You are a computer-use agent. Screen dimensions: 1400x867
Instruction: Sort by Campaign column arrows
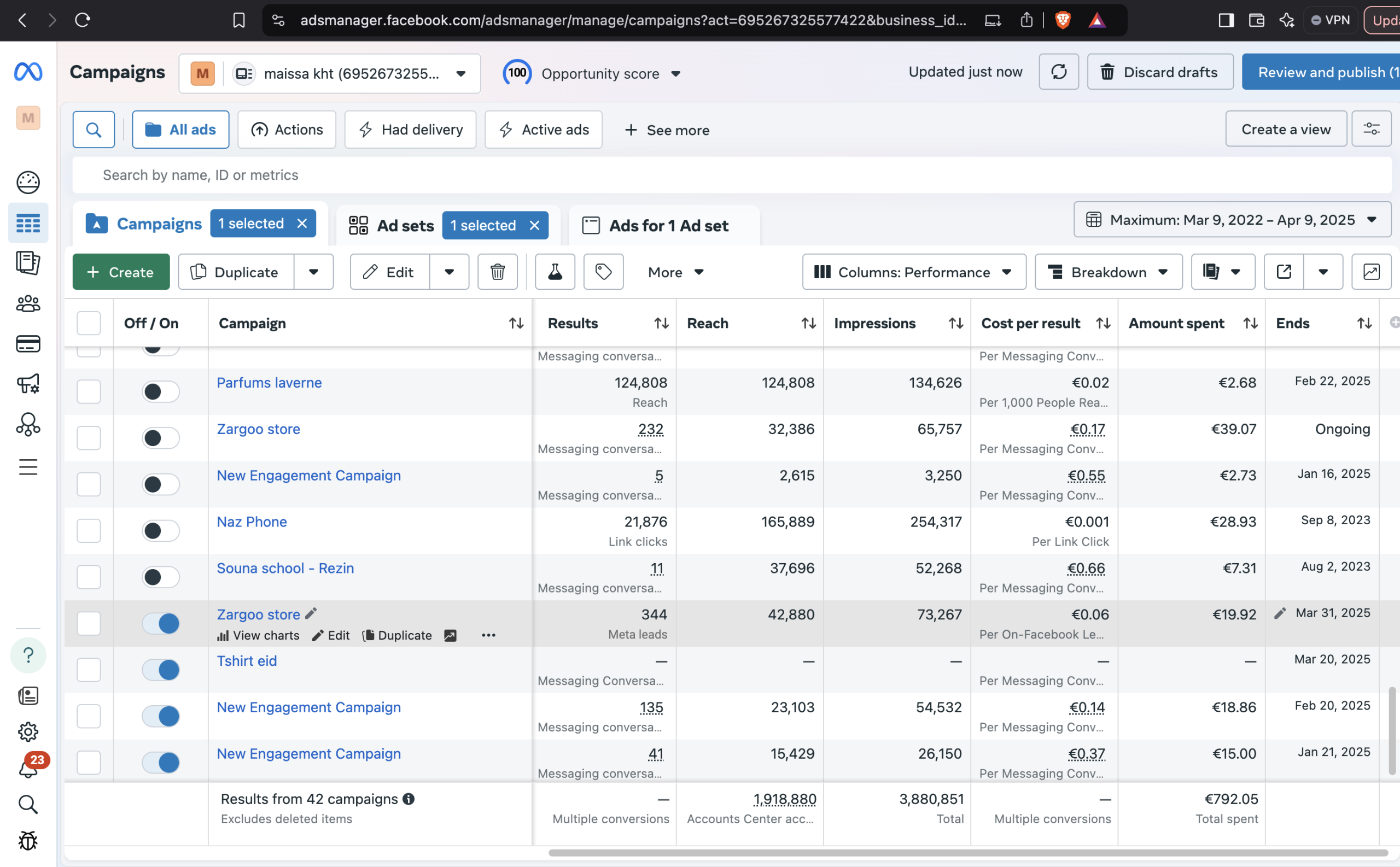pos(516,324)
